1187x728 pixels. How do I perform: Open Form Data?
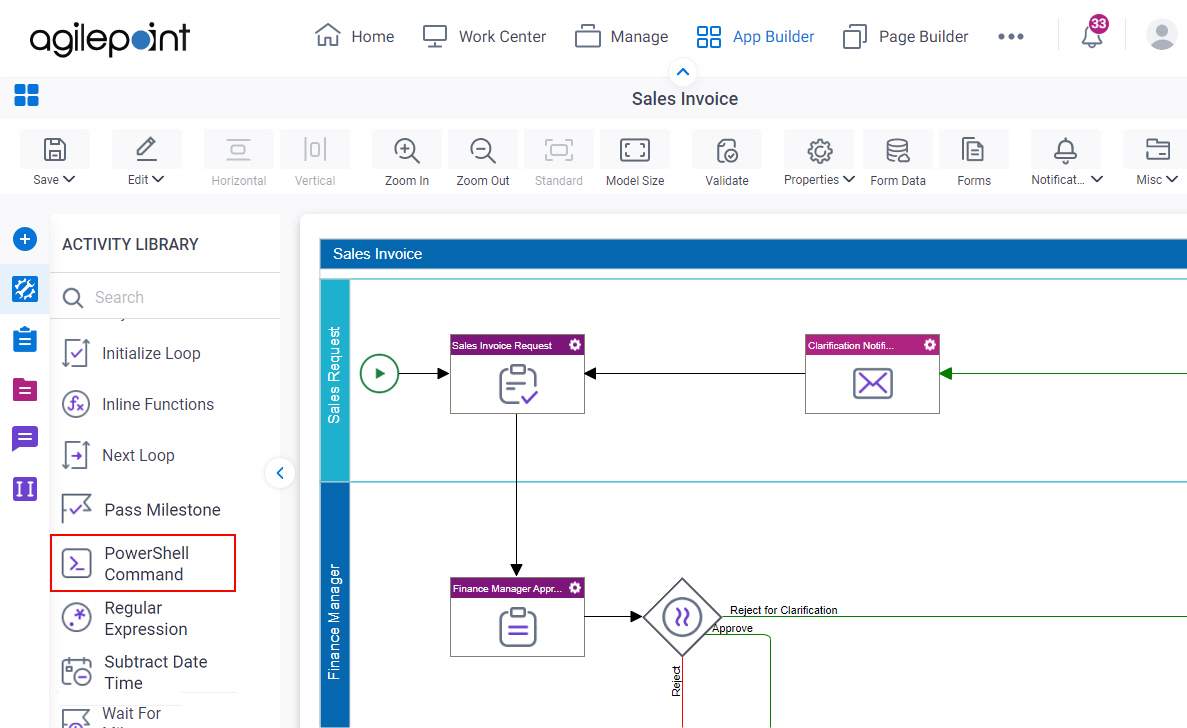pyautogui.click(x=898, y=158)
